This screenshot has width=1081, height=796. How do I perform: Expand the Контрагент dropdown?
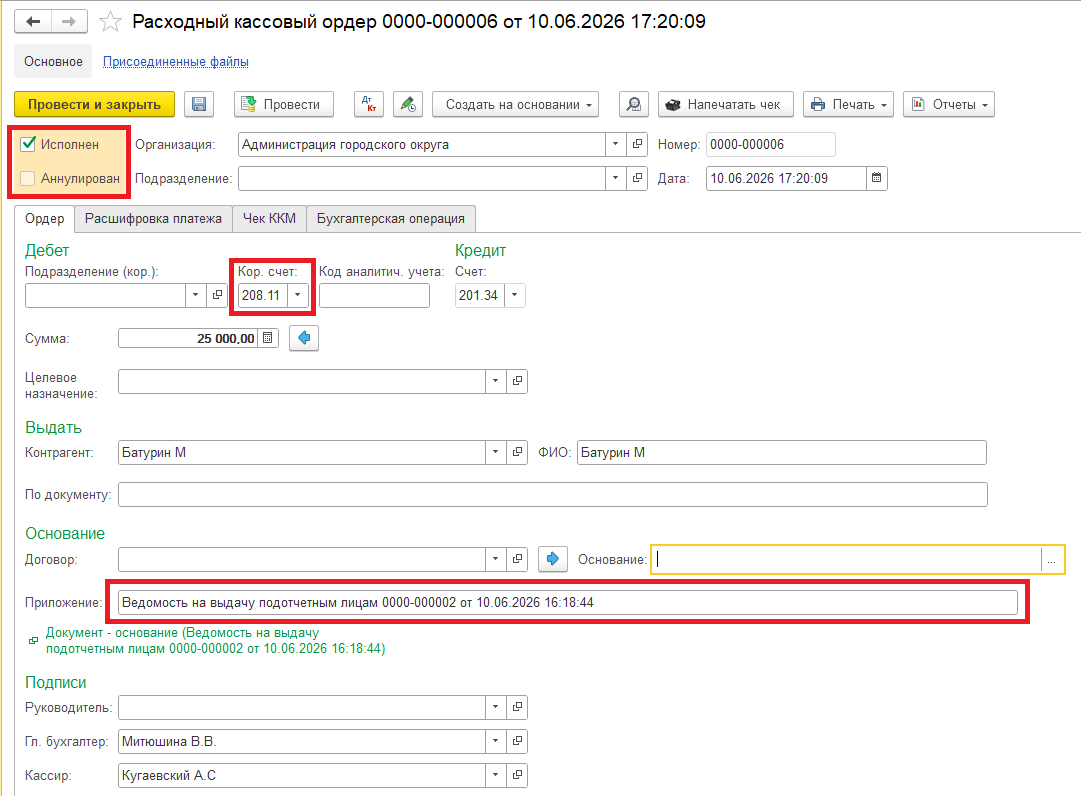coord(496,452)
